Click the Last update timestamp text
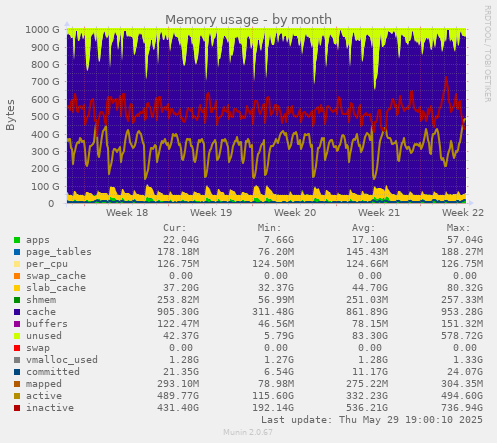This screenshot has height=443, width=497. 372,420
